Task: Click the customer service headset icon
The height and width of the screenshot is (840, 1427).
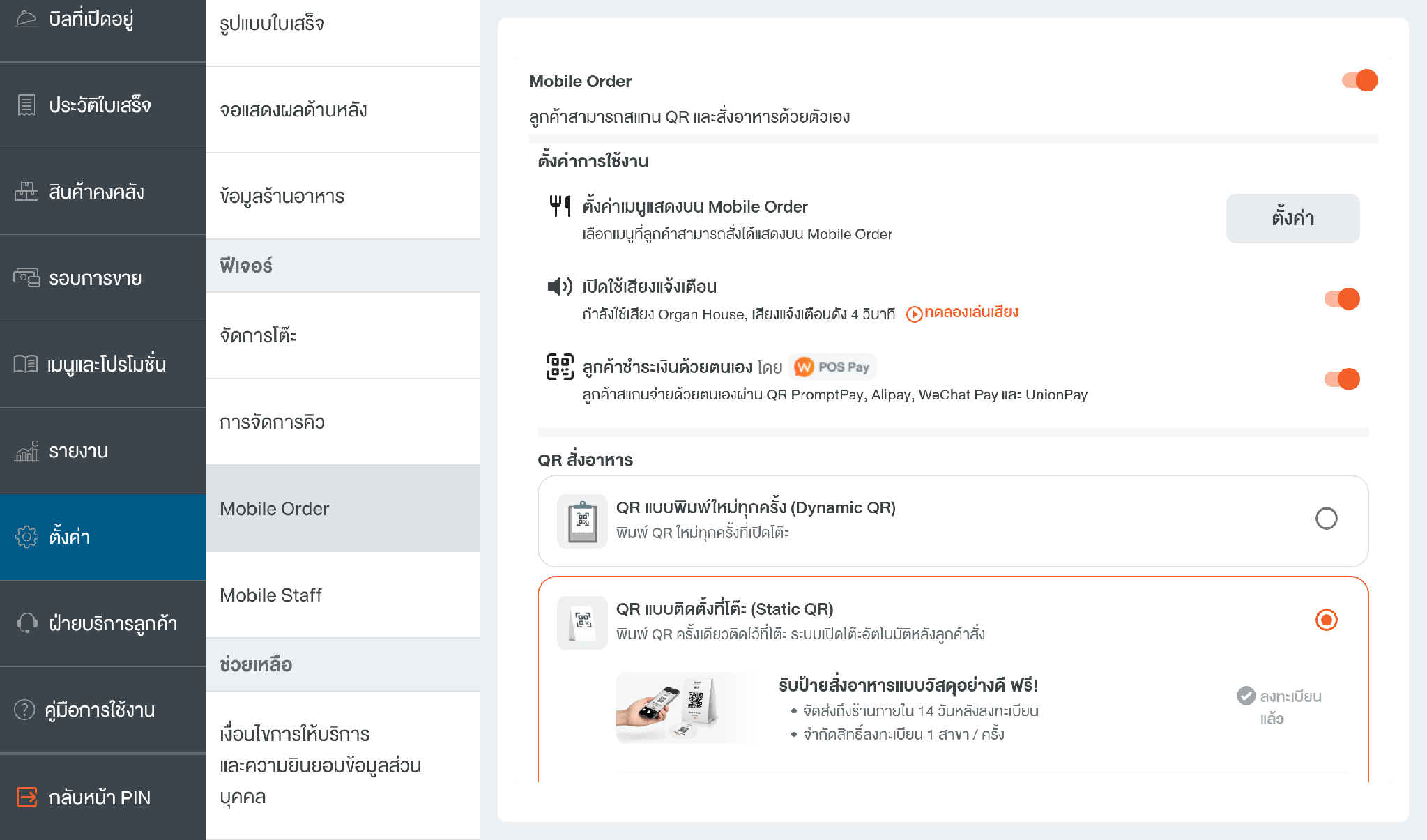Action: point(26,623)
